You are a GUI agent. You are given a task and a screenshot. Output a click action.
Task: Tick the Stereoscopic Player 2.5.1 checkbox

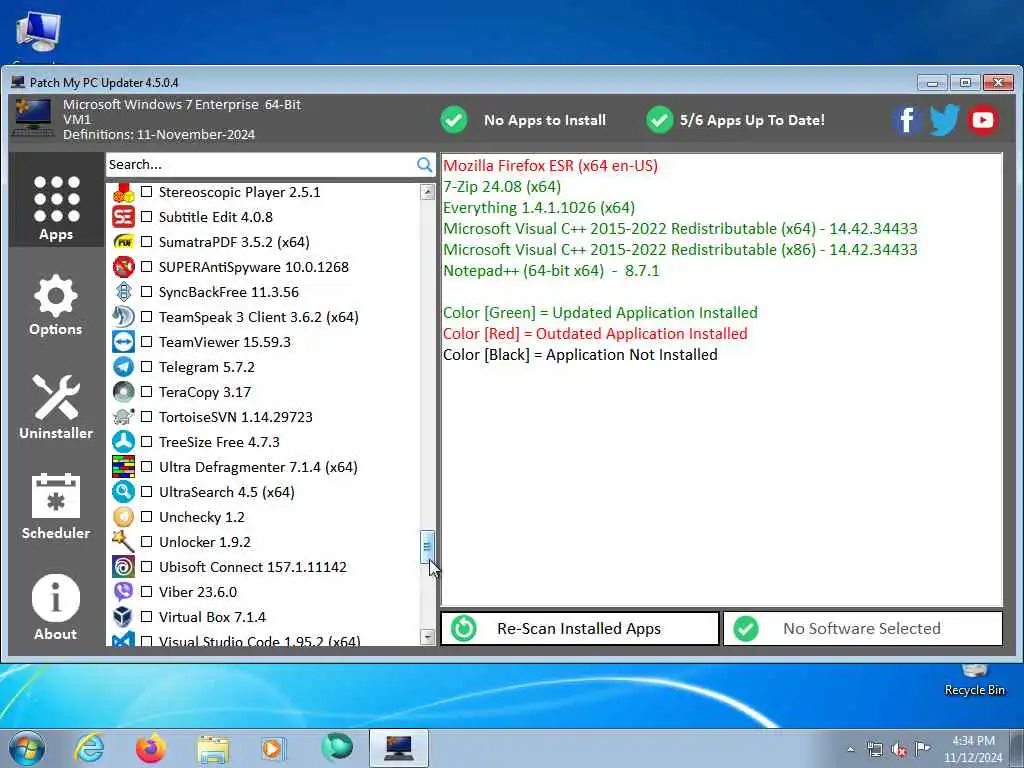click(x=146, y=192)
